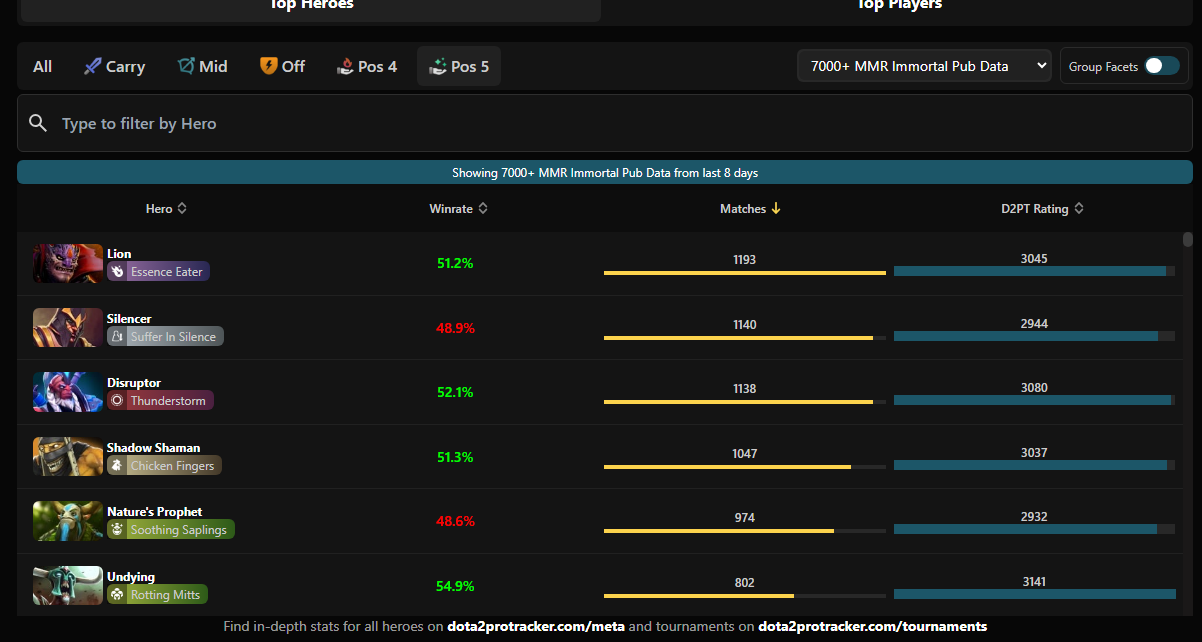Select the Mid role filter tab
The height and width of the screenshot is (642, 1202).
202,66
